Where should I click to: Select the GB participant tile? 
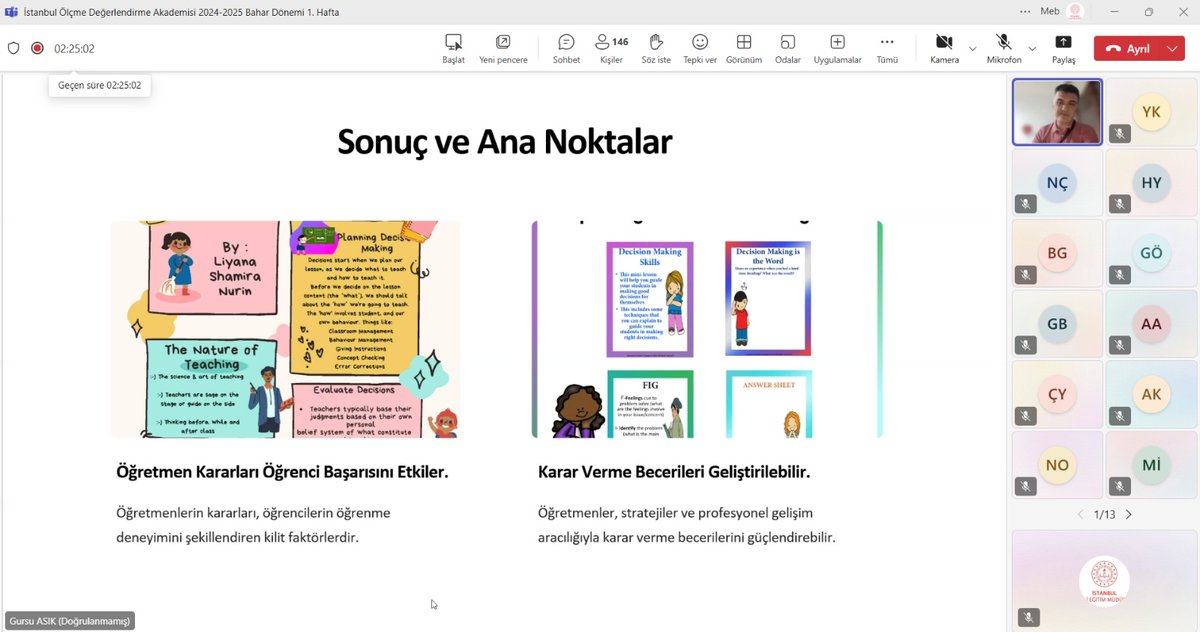[1057, 324]
